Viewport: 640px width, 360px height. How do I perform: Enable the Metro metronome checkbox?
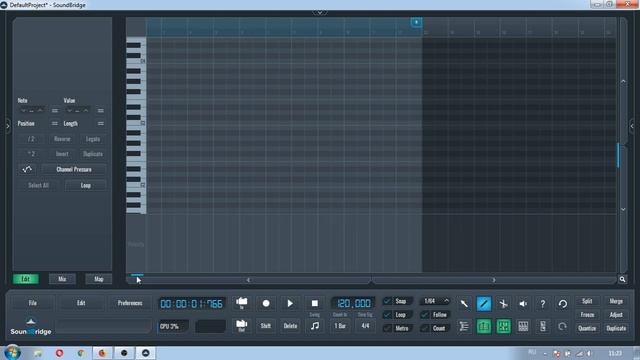point(387,328)
